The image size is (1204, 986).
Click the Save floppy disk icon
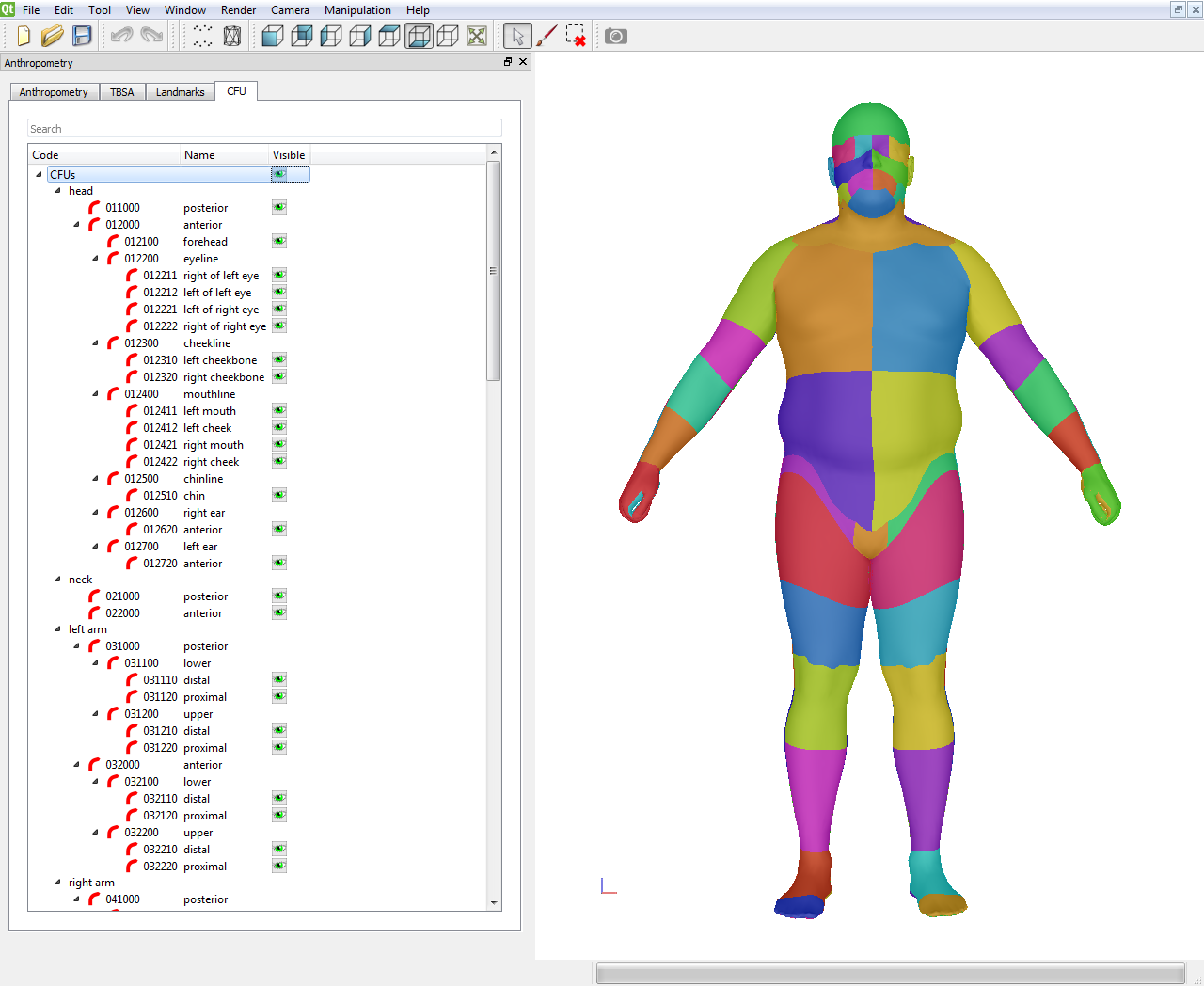tap(82, 36)
